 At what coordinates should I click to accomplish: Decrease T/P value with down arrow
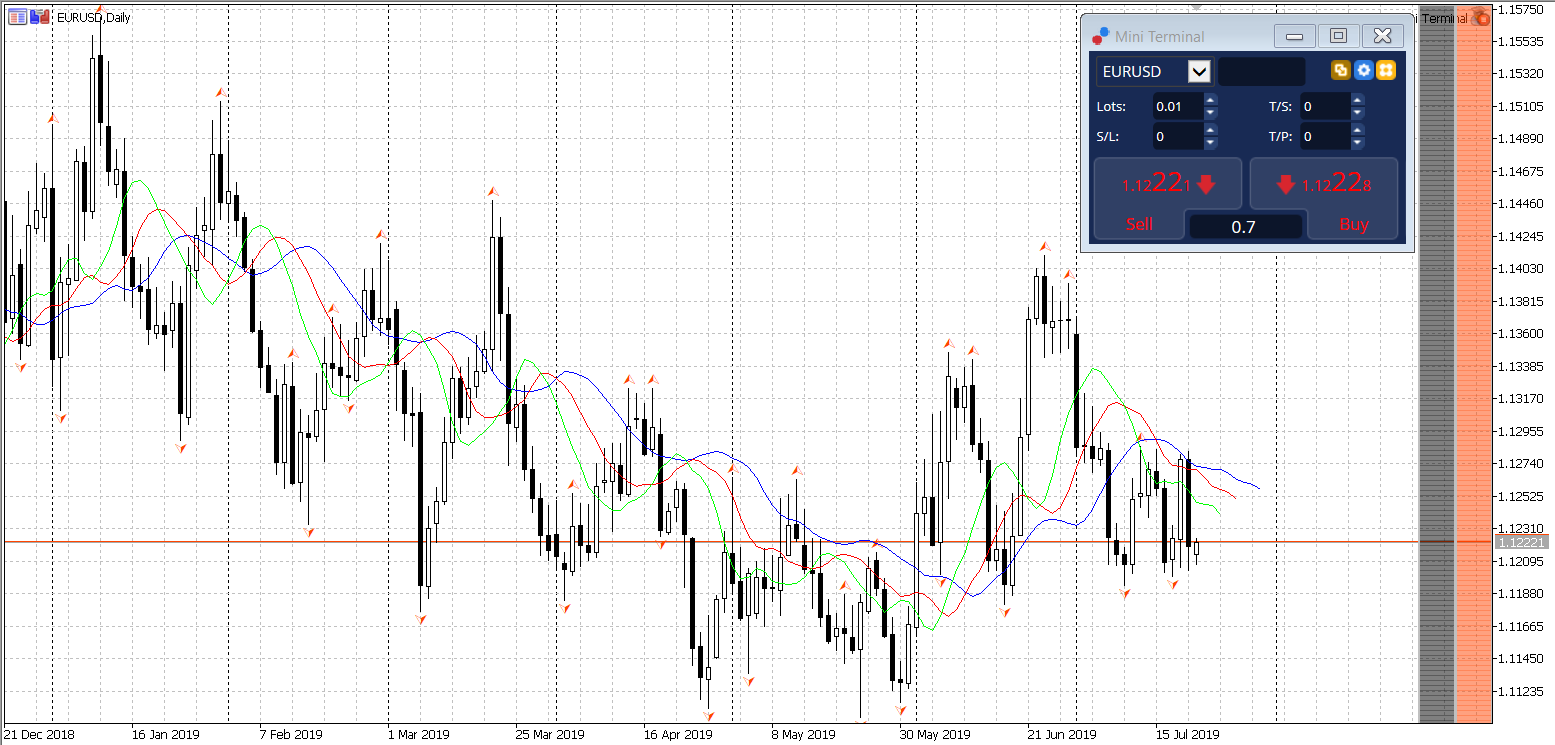[1357, 143]
